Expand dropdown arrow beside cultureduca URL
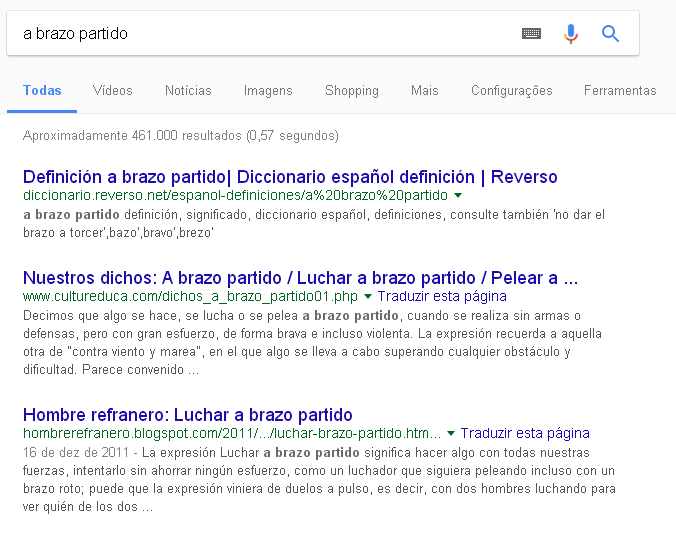Image resolution: width=676 pixels, height=548 pixels. coord(368,297)
